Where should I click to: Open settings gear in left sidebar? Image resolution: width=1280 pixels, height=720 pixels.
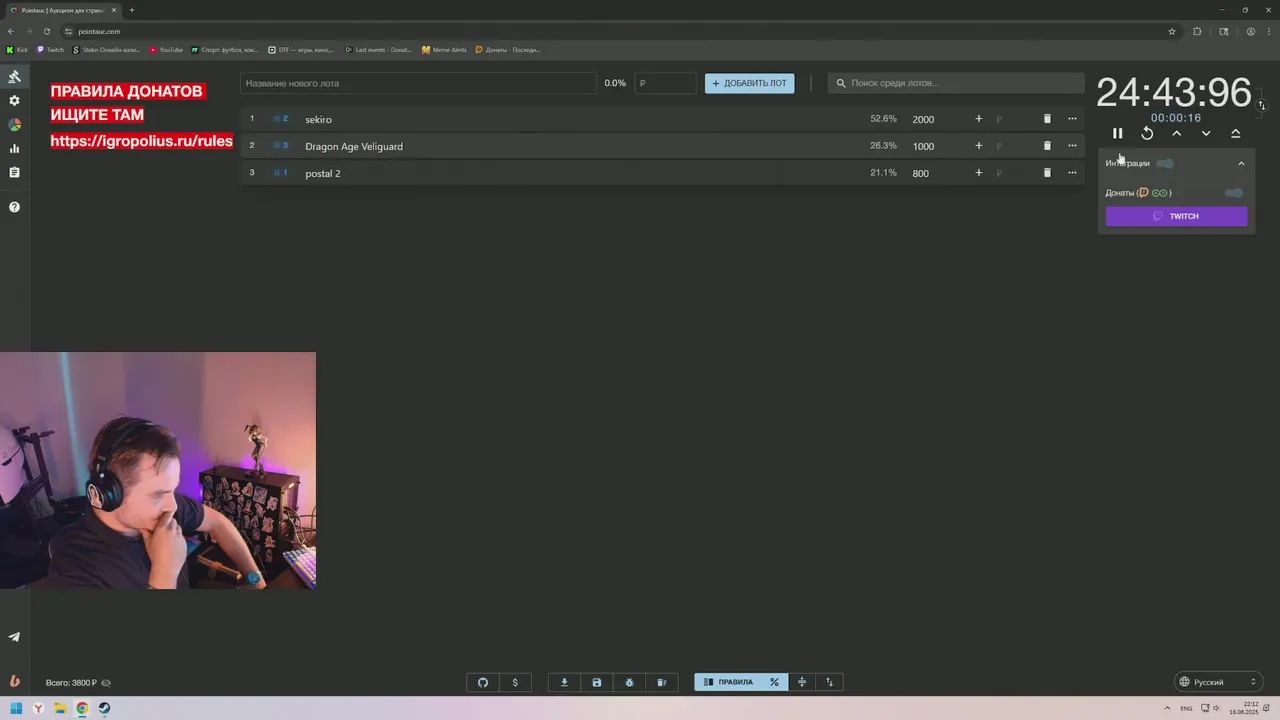14,101
